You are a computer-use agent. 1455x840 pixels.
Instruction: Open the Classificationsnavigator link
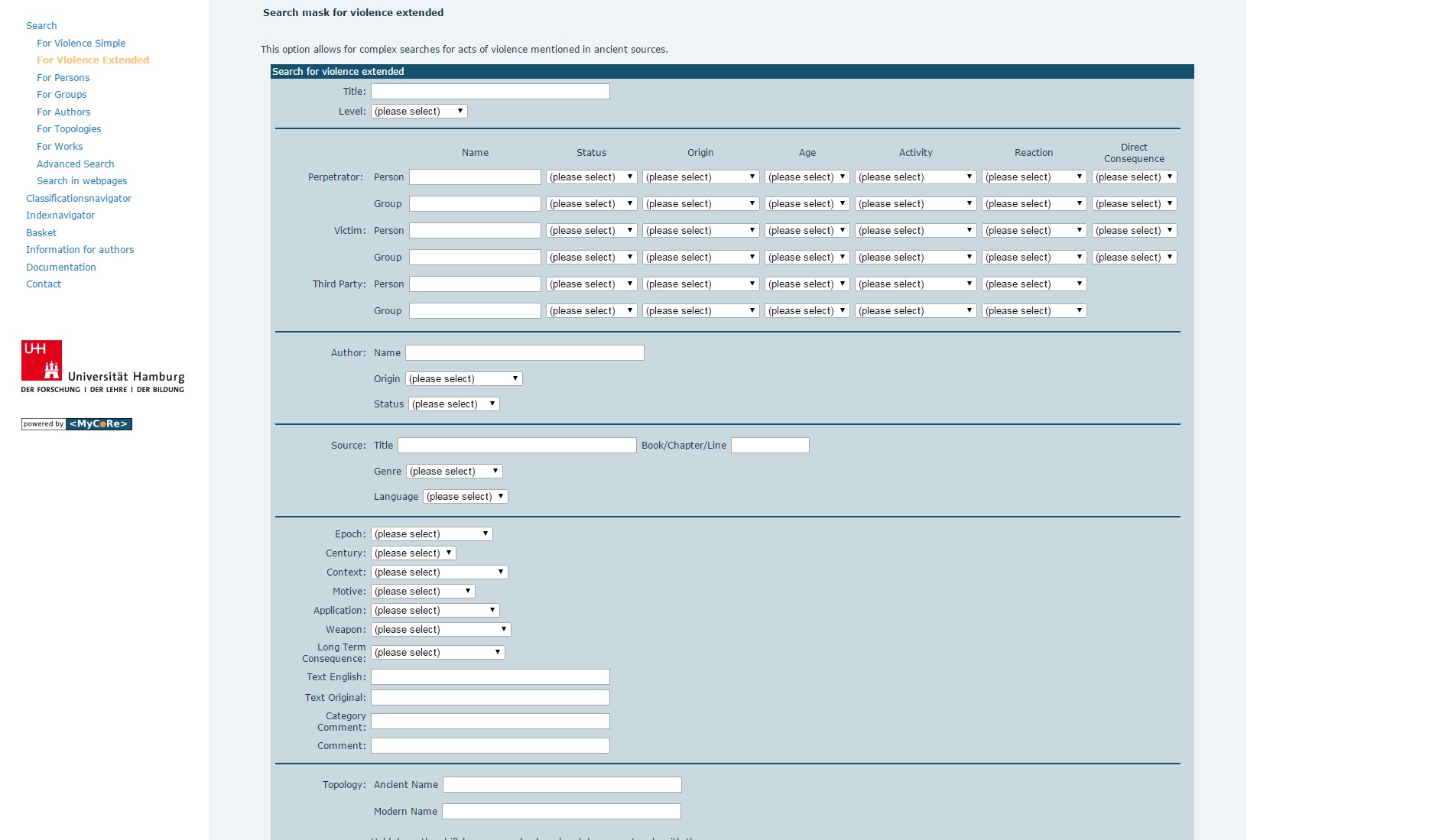[79, 199]
